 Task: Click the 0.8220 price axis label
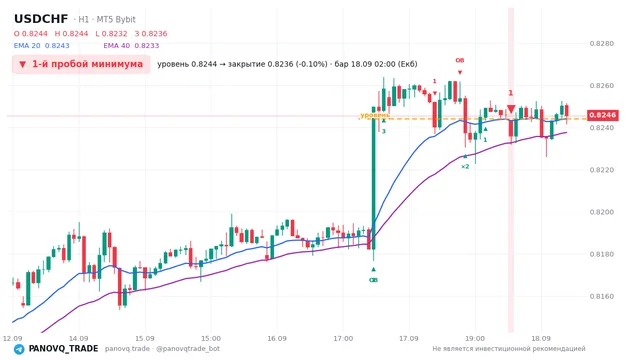602,170
